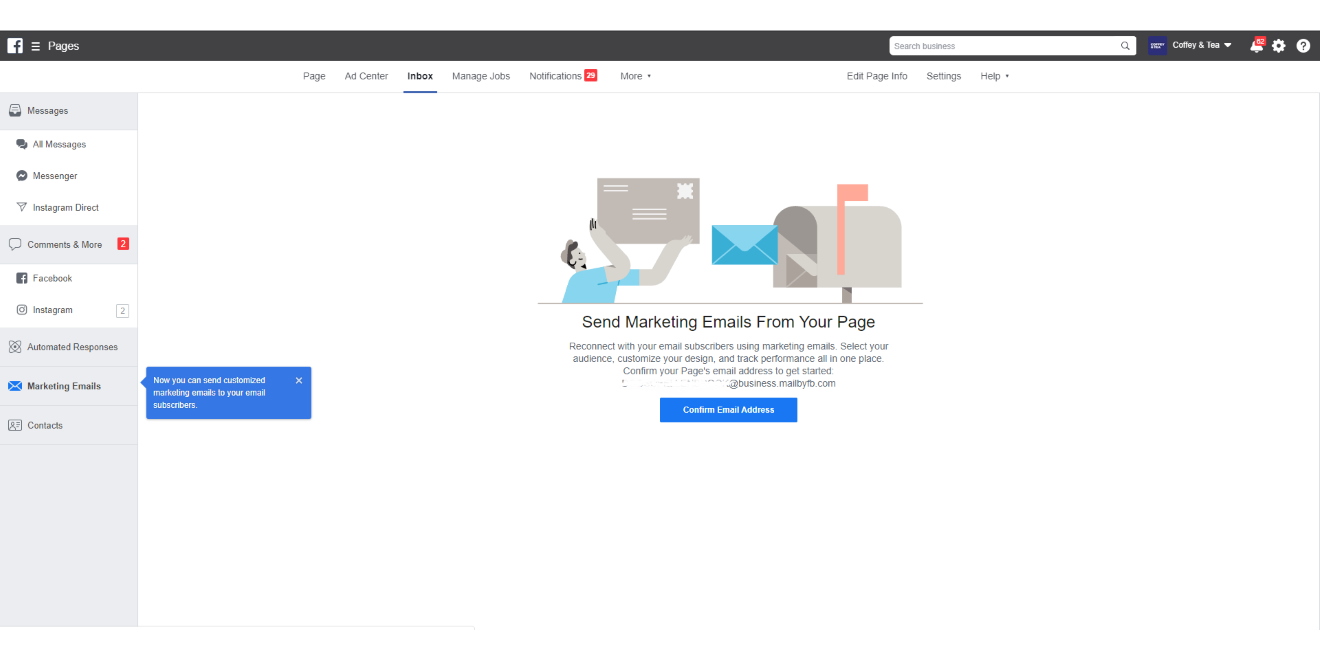Select the Instagram comments filter
This screenshot has width=1320, height=660.
click(x=53, y=310)
